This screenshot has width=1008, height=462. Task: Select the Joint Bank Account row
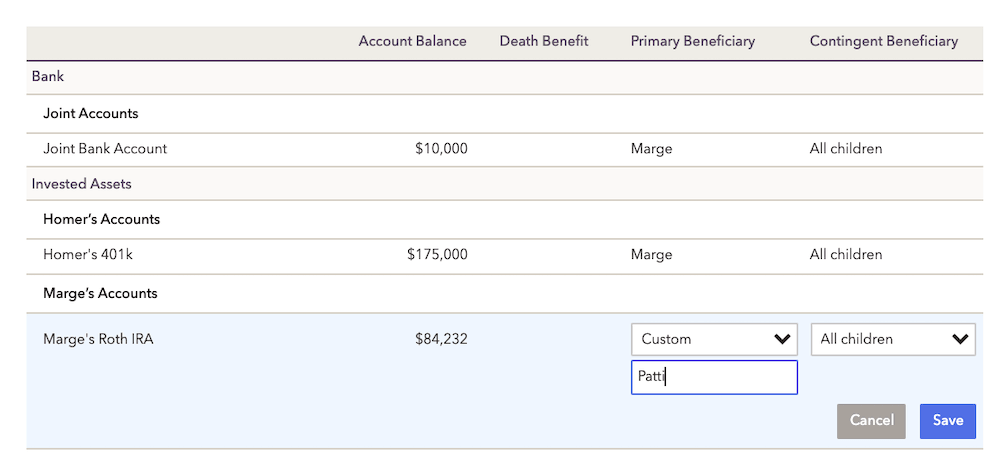pyautogui.click(x=505, y=150)
